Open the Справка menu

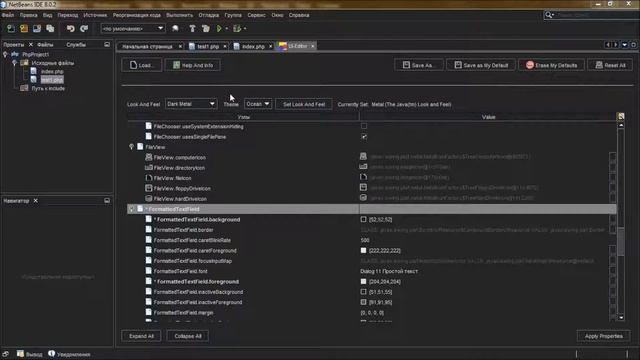pos(299,15)
